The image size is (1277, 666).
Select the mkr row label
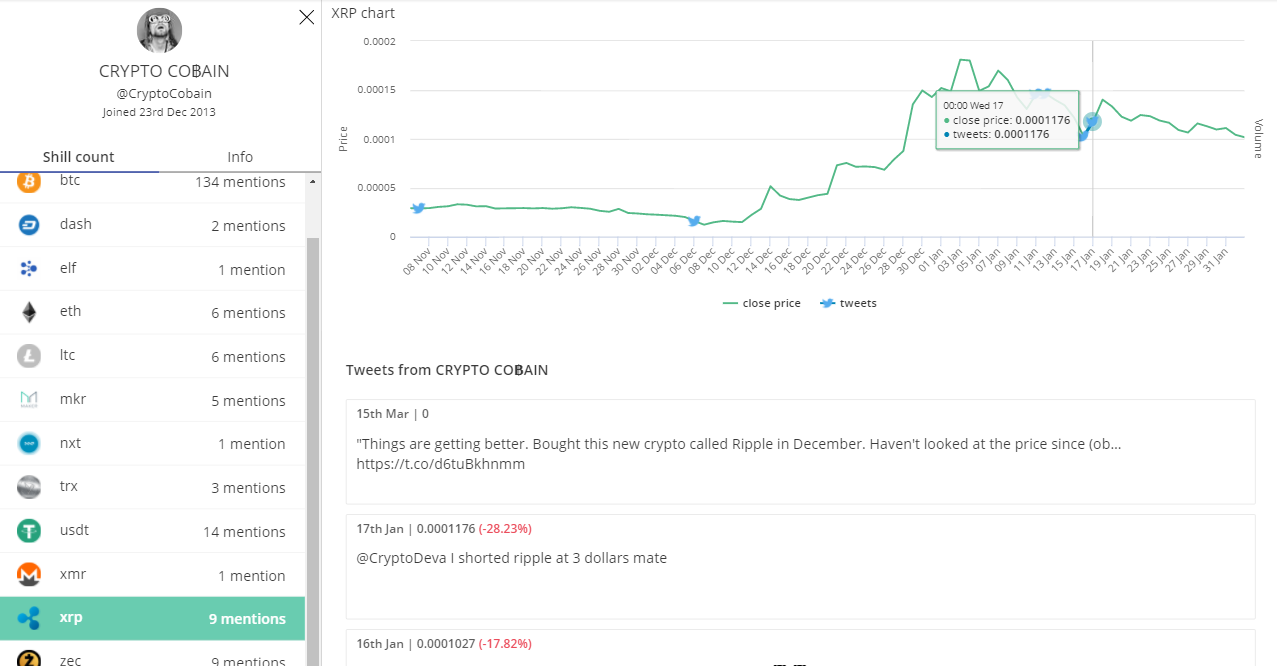coord(73,399)
